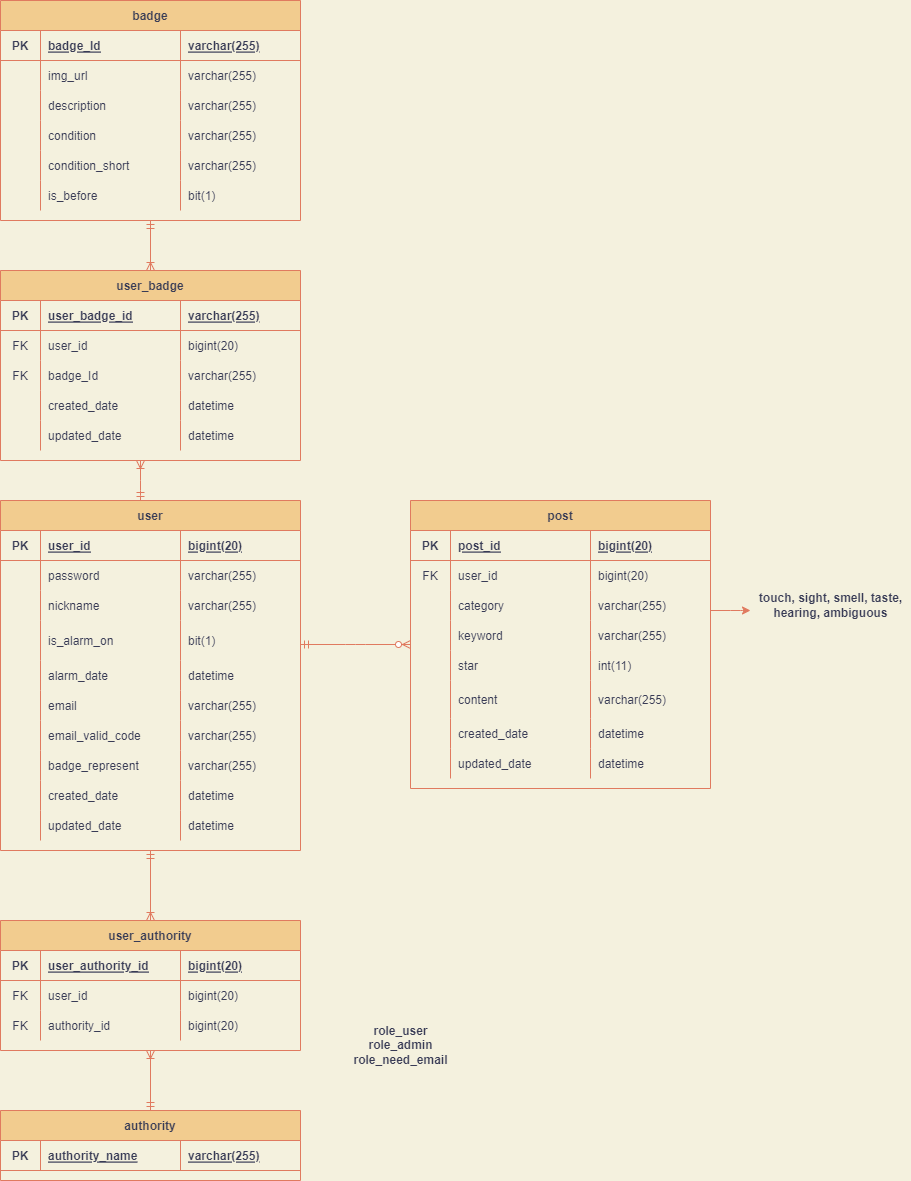Click condition_short field name
This screenshot has height=1181, width=911.
pyautogui.click(x=89, y=166)
